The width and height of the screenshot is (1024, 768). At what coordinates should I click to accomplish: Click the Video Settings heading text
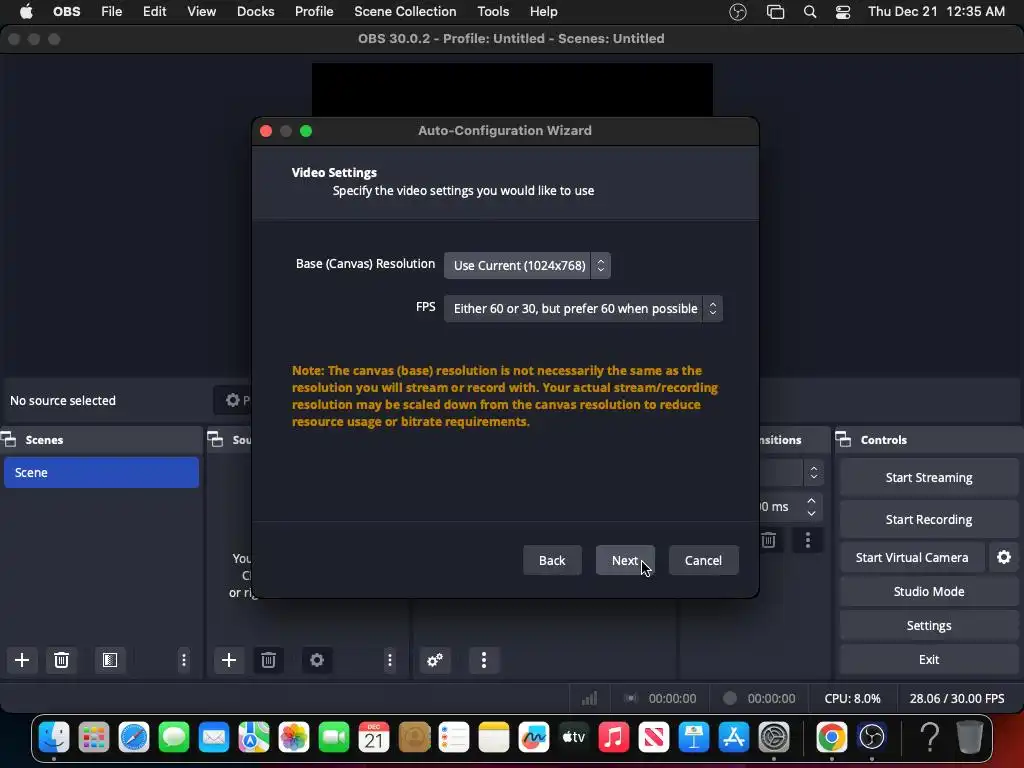click(334, 172)
